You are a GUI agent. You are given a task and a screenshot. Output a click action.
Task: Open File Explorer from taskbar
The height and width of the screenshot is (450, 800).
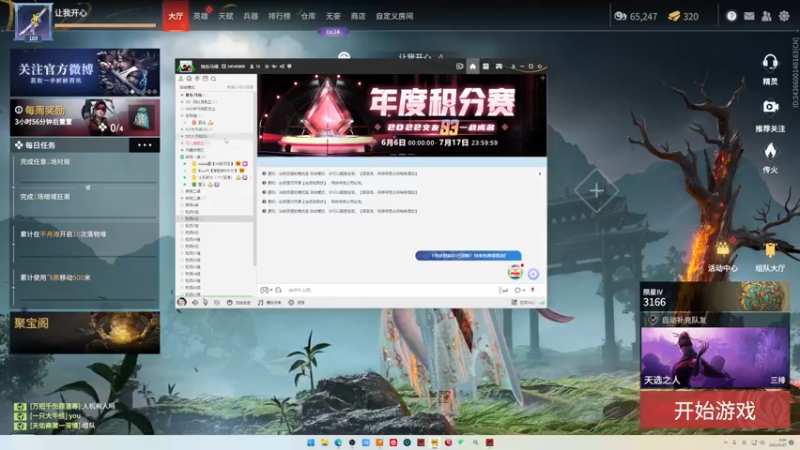324,442
